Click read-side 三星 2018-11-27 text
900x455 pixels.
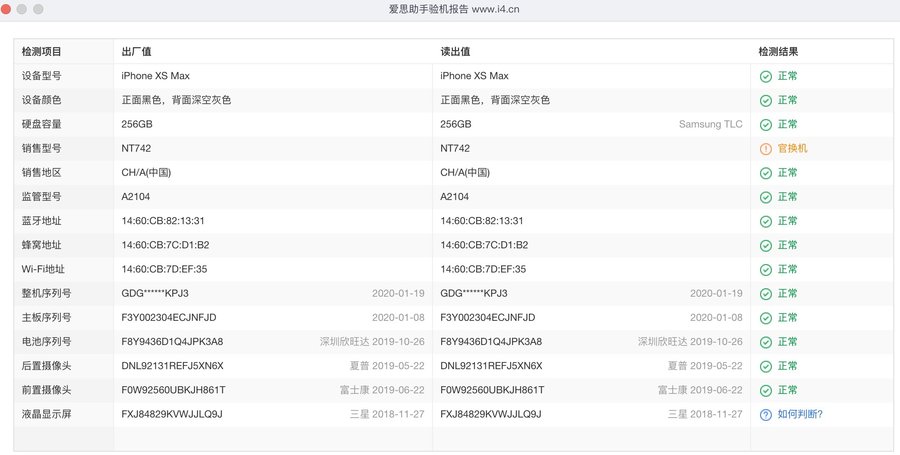click(x=705, y=414)
